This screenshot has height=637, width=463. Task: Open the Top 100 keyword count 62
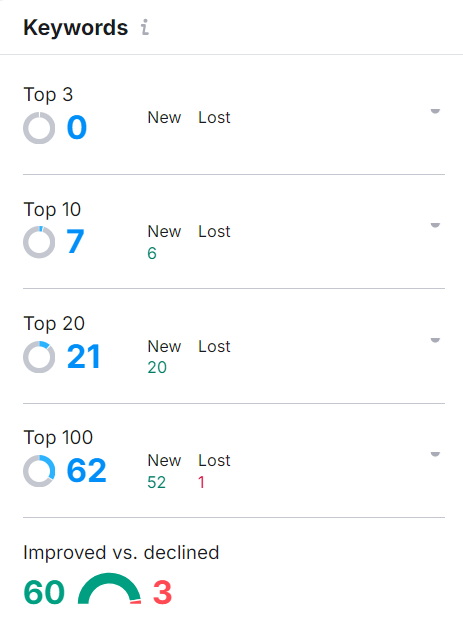[87, 470]
